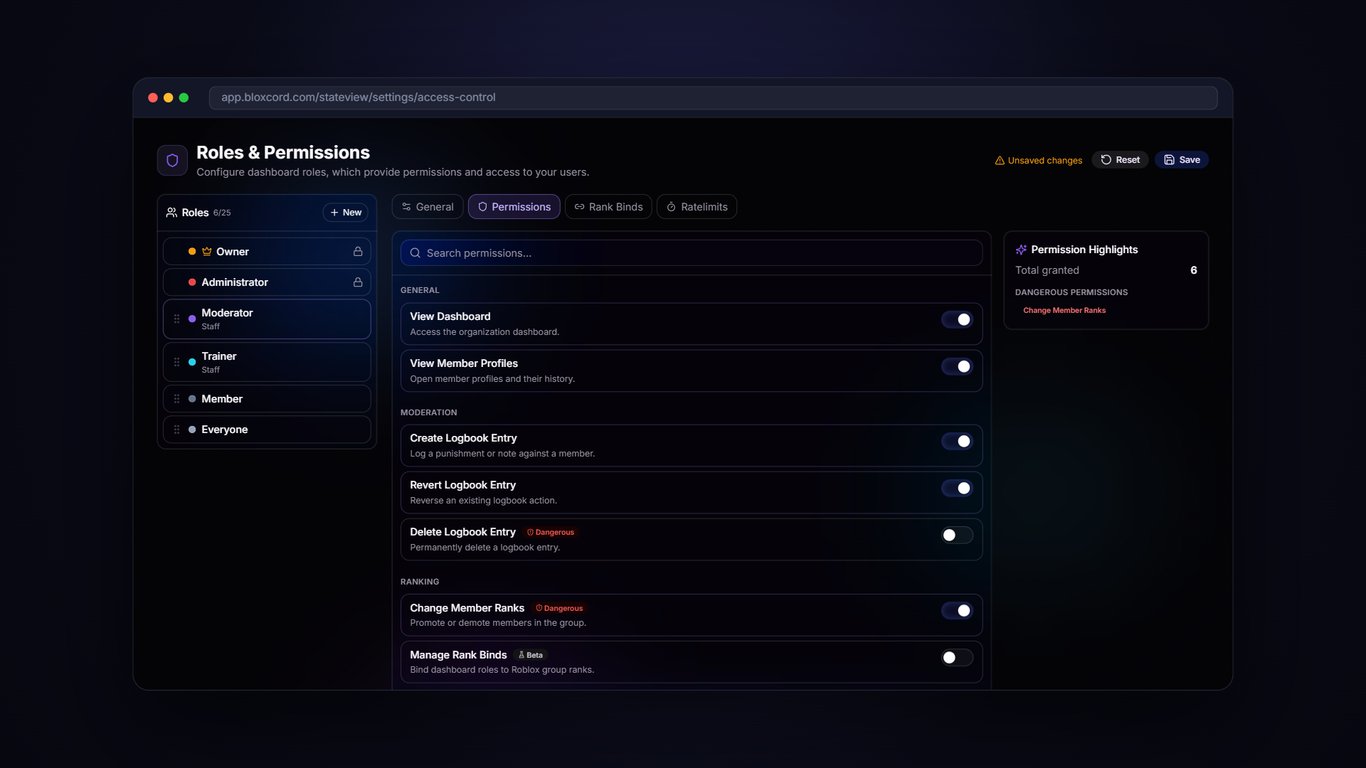Click Change Member Ranks under Dangerous Permissions

click(x=1064, y=310)
